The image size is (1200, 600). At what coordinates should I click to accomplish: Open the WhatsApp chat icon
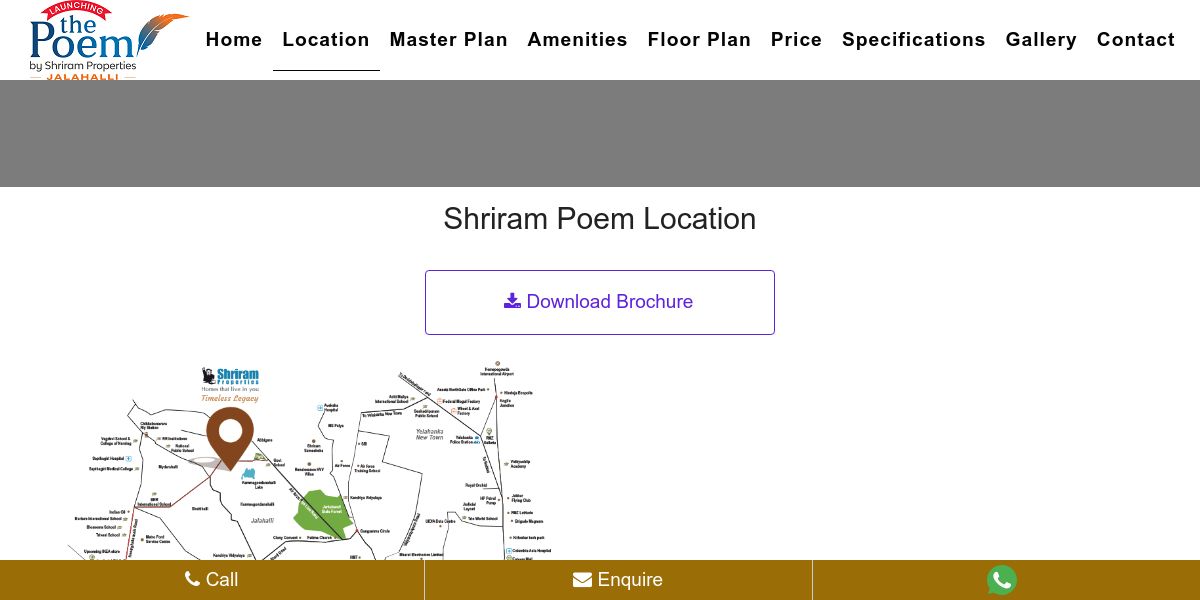click(1001, 580)
